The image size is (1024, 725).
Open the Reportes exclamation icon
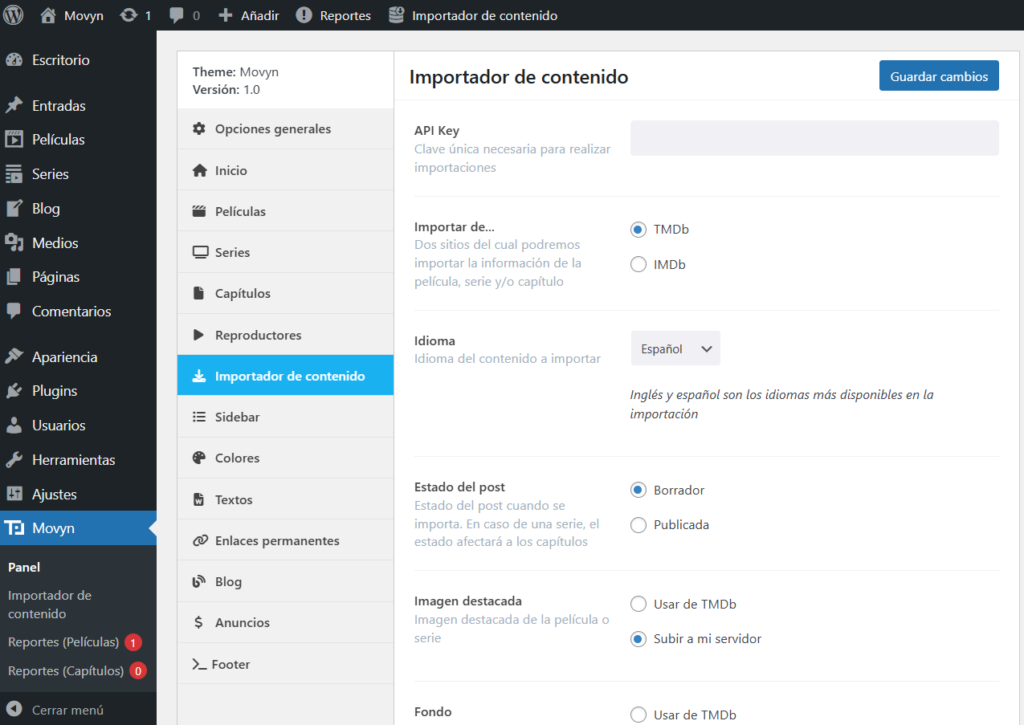(303, 15)
